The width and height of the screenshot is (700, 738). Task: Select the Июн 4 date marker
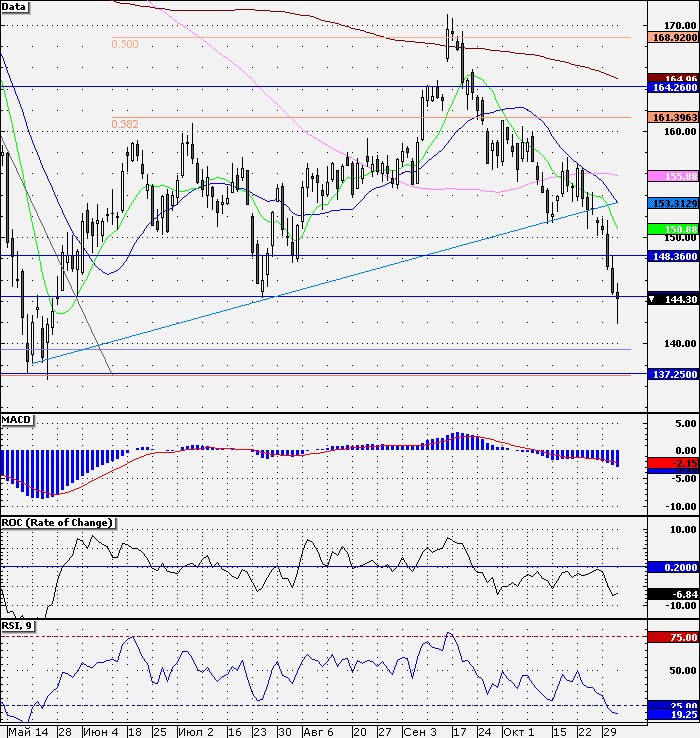(100, 732)
